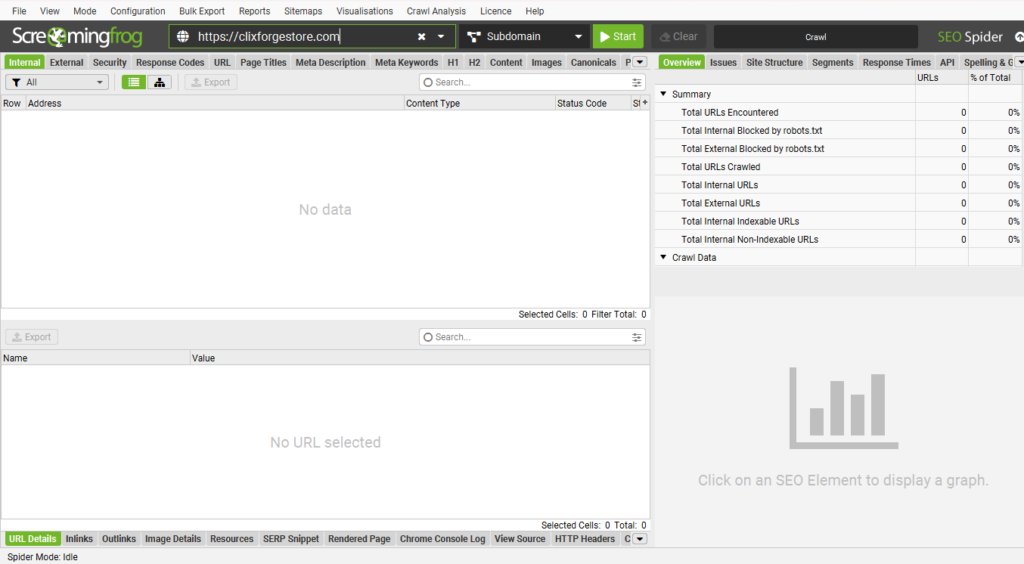The width and height of the screenshot is (1024, 564).
Task: Clear the URL field with X icon
Action: tap(421, 37)
